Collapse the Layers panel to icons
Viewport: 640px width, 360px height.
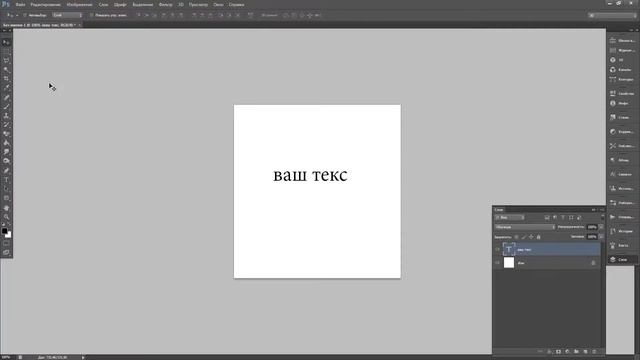593,210
